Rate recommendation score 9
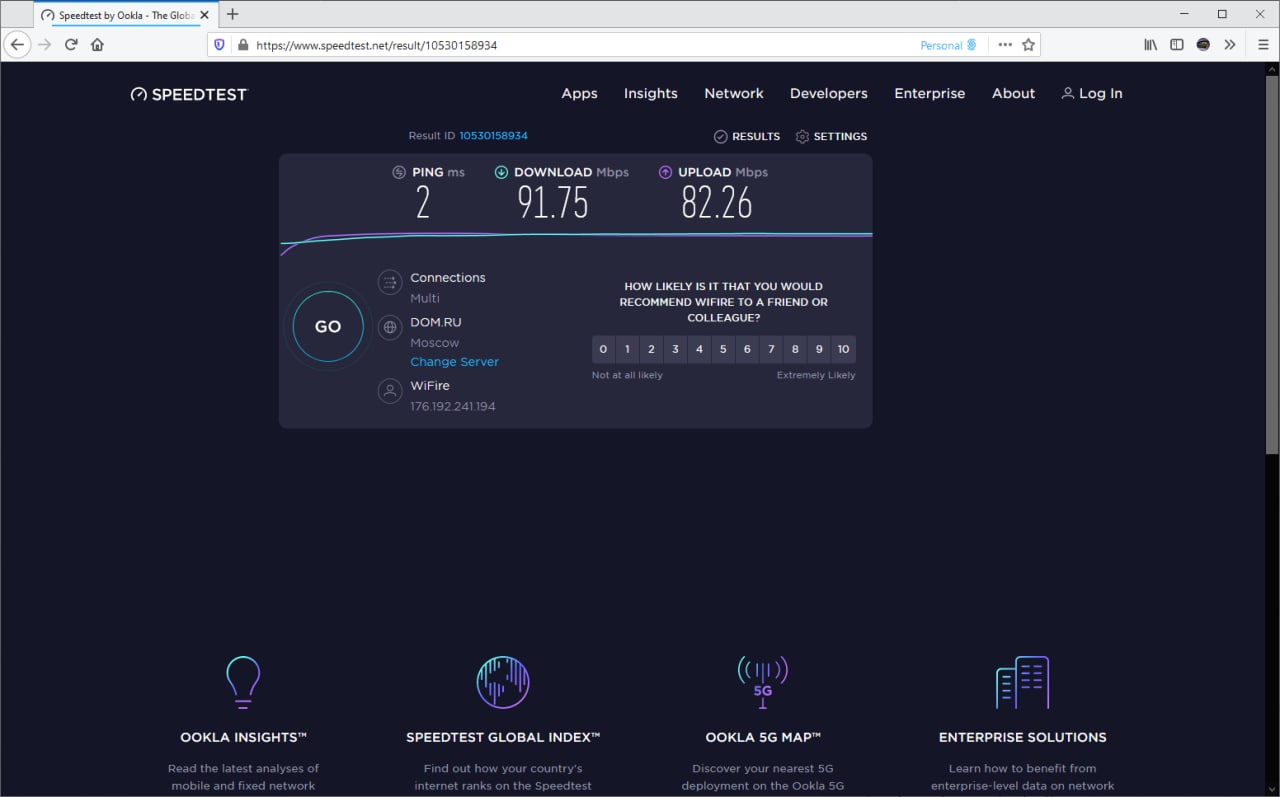 pyautogui.click(x=819, y=349)
